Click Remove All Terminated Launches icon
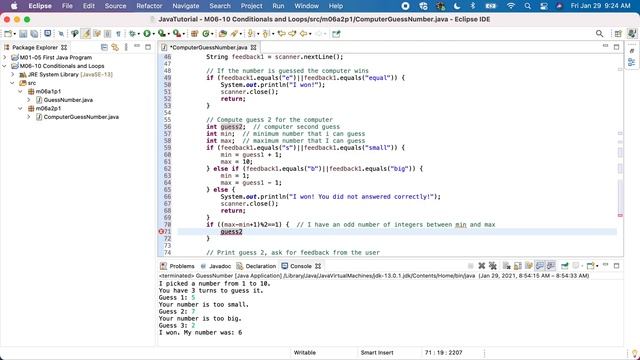The width and height of the screenshot is (640, 360). click(x=493, y=266)
